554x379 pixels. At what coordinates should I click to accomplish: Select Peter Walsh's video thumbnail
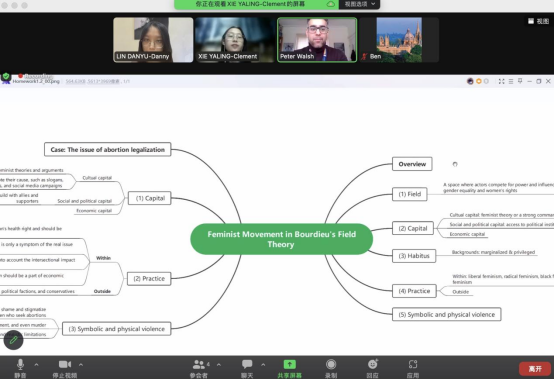(317, 40)
